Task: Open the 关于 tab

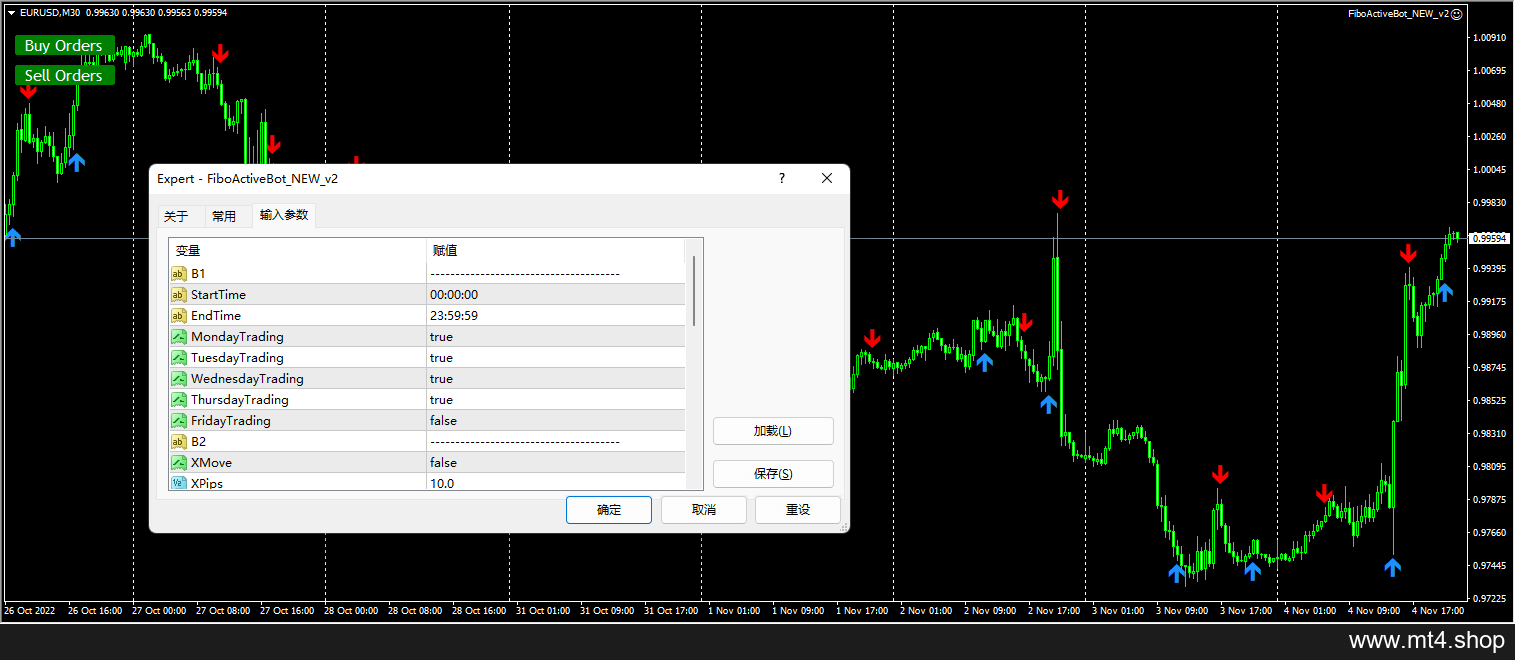Action: (176, 216)
